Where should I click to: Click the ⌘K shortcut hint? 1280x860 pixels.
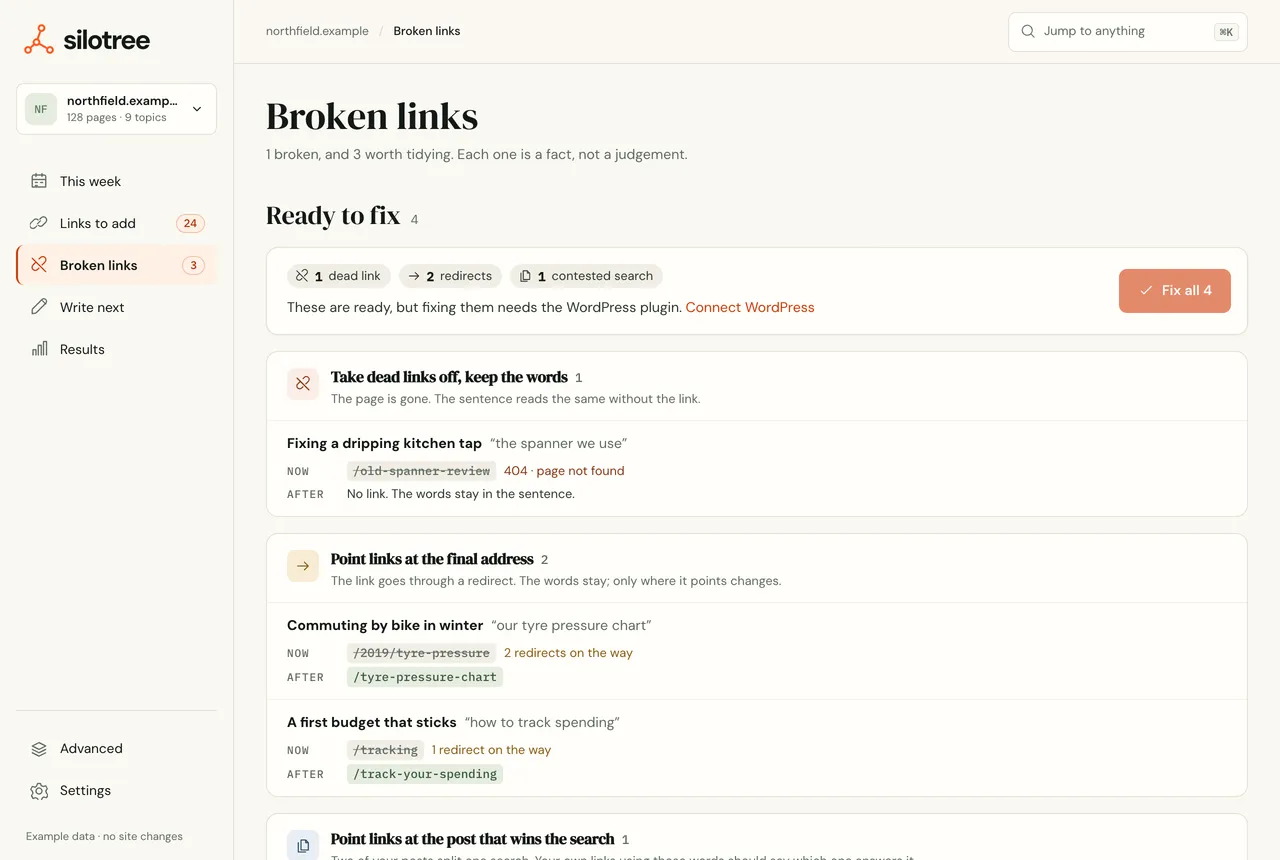(1226, 32)
